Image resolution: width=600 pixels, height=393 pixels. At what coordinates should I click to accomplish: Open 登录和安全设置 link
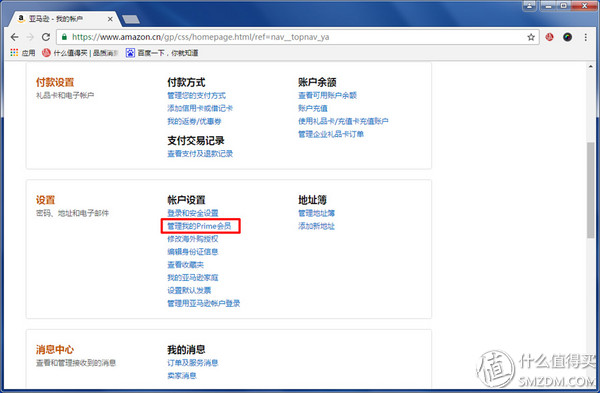(x=193, y=213)
